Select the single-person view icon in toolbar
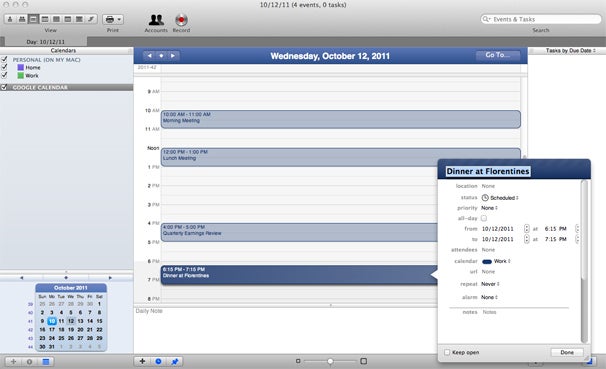 10,19
